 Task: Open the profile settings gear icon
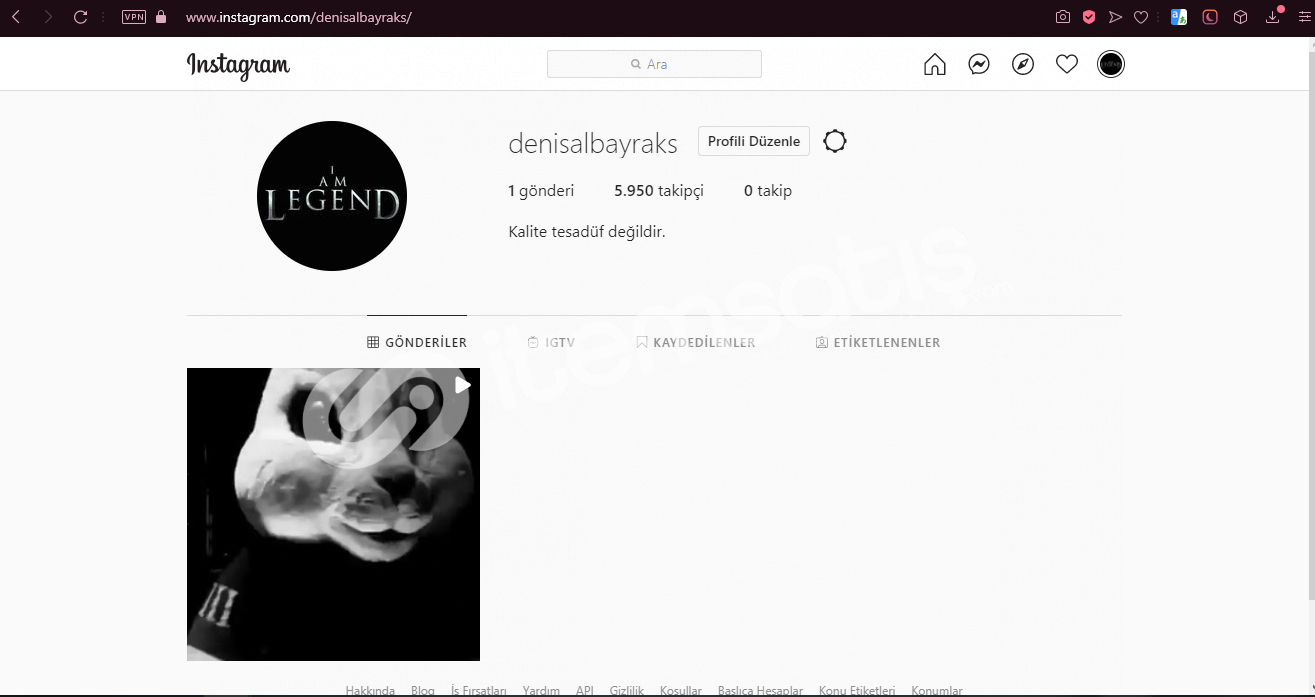point(835,141)
